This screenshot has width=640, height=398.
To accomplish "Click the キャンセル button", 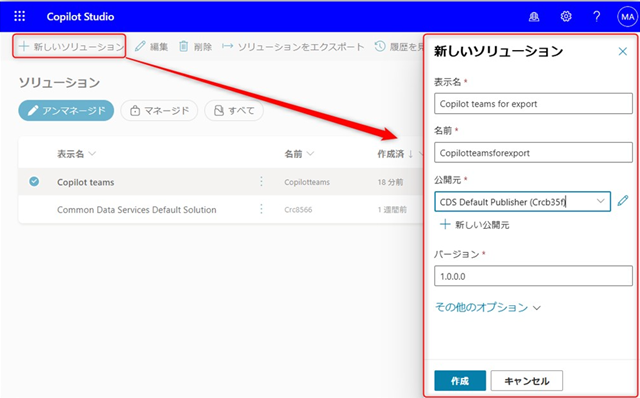I will (527, 381).
